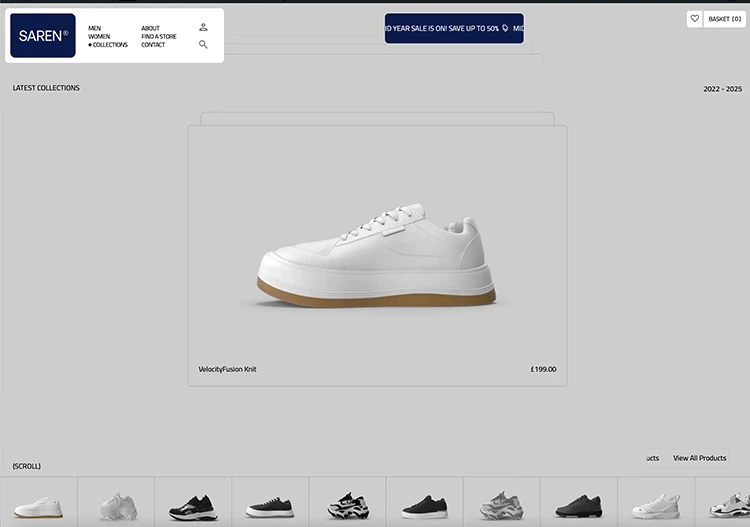Viewport: 750px width, 527px height.
Task: Select the Women menu item
Action: pos(99,37)
